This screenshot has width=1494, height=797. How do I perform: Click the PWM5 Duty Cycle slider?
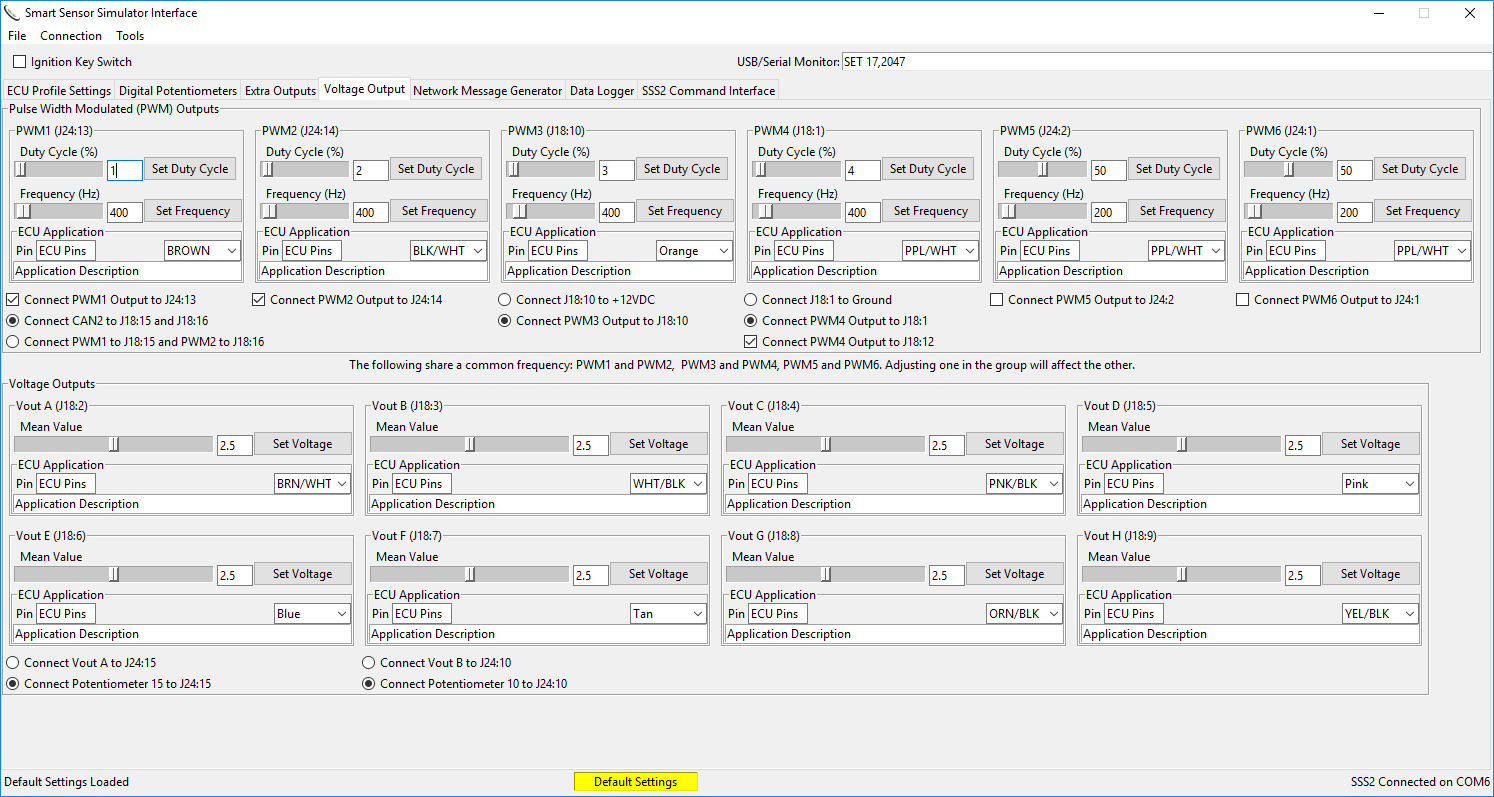(x=1042, y=169)
